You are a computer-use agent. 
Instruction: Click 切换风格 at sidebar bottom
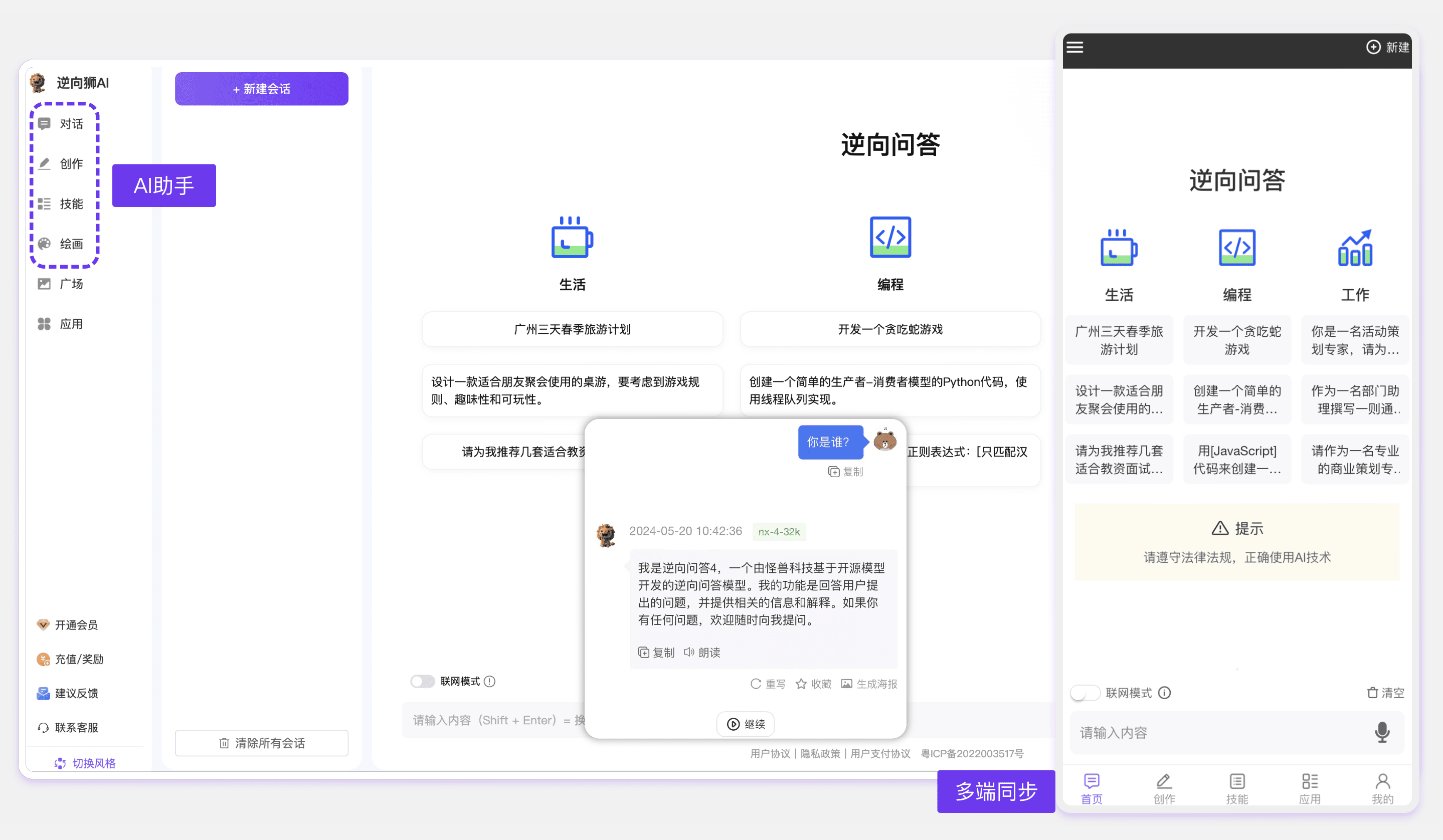(x=85, y=763)
